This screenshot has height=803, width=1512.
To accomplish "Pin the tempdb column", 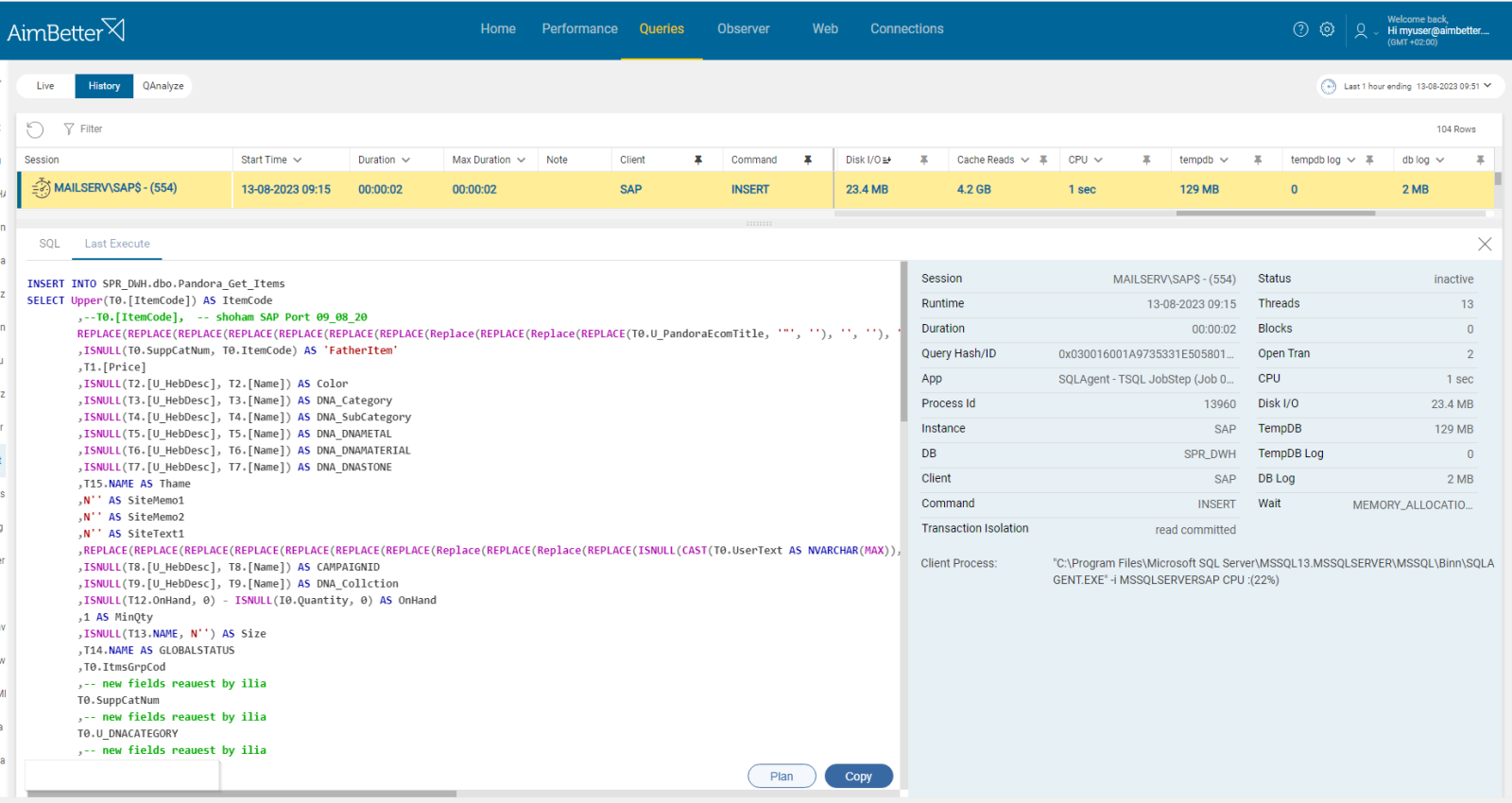I will [x=1258, y=160].
